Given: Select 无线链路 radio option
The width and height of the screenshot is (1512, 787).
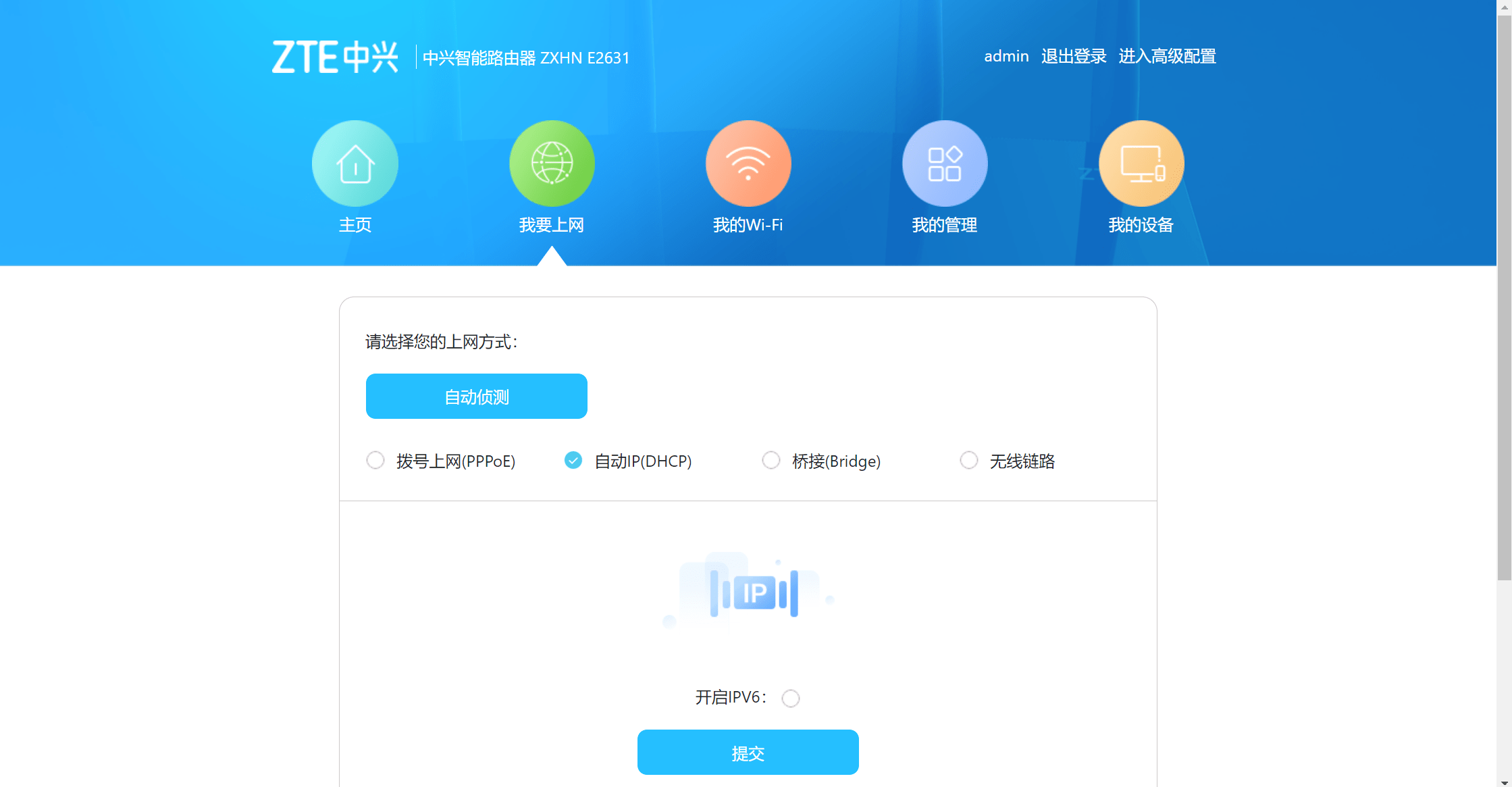Looking at the screenshot, I should click(969, 461).
